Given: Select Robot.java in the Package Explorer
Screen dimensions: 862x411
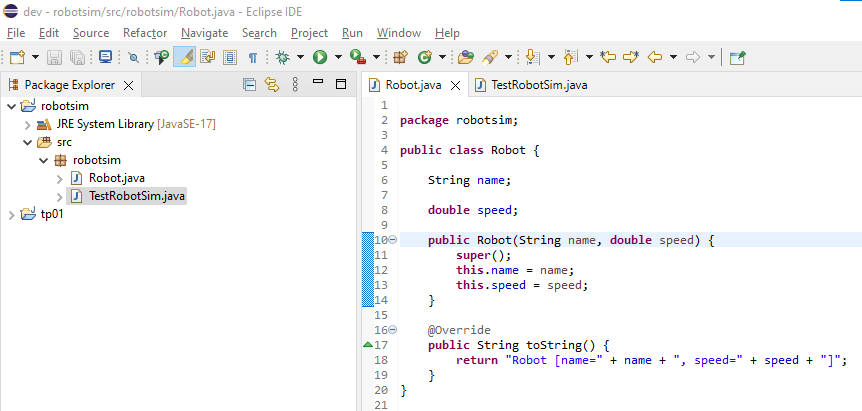Looking at the screenshot, I should 117,178.
